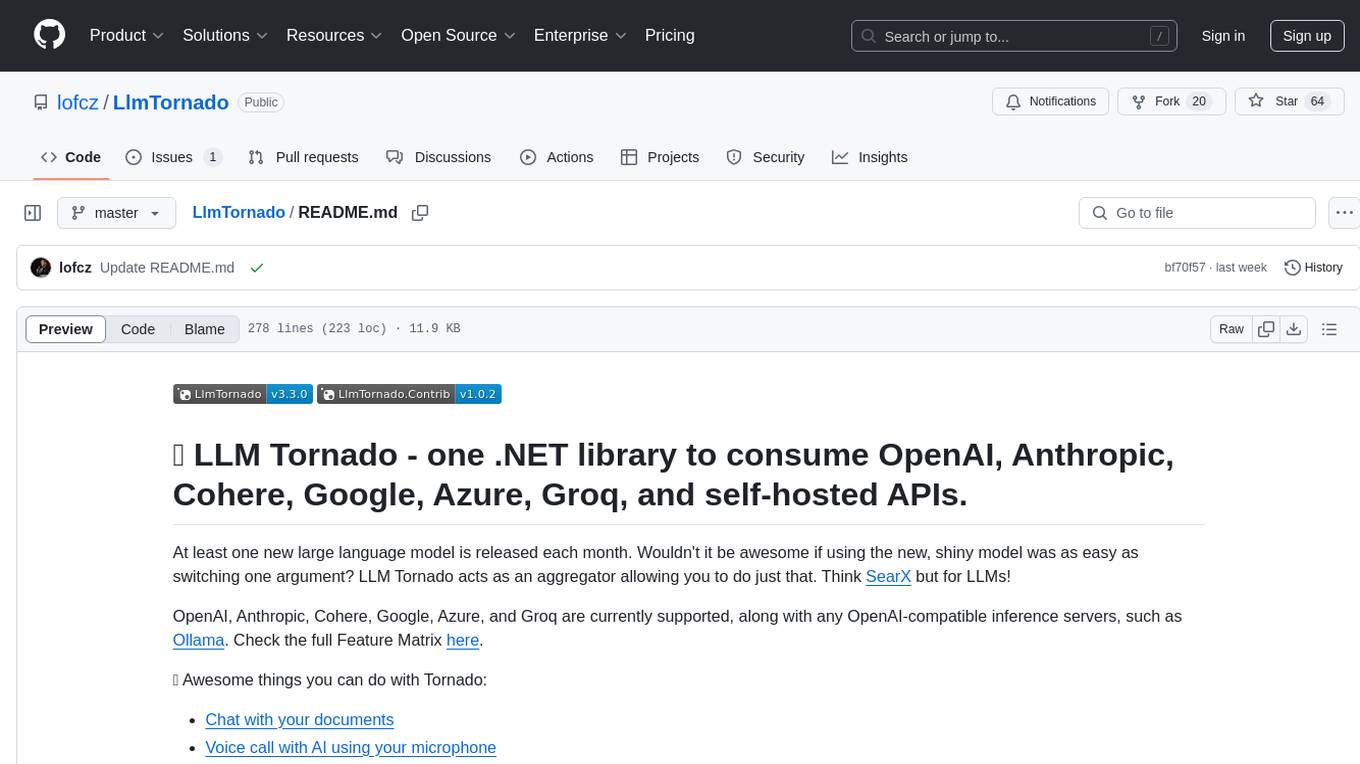
Task: Open the master branch dropdown
Action: (x=116, y=213)
